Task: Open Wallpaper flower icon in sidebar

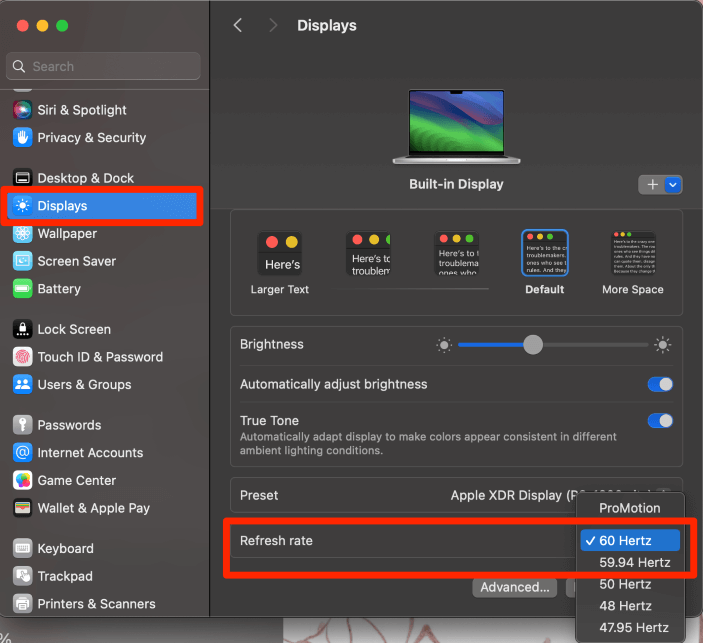Action: click(22, 234)
